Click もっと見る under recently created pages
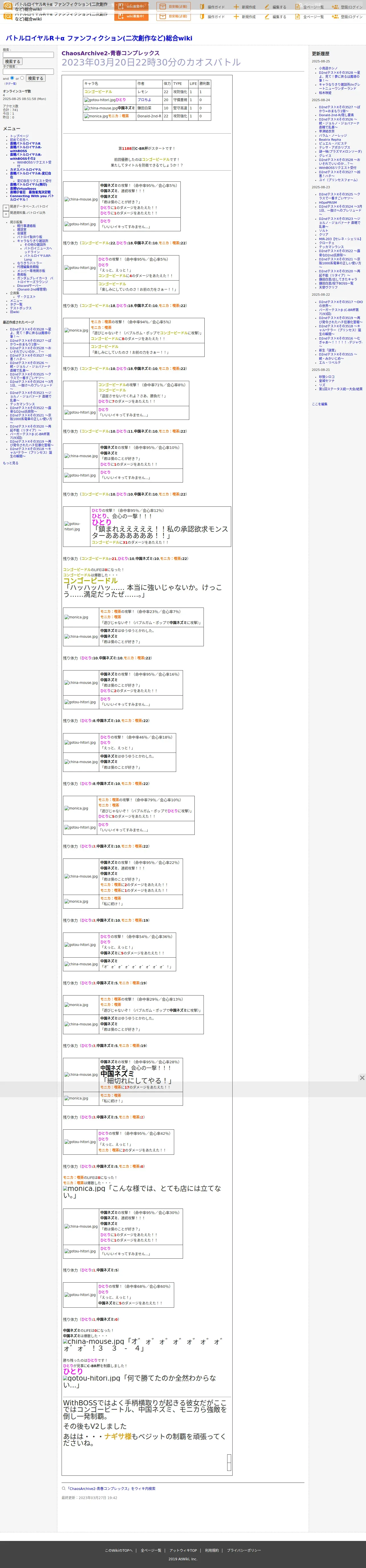Screen dimensions: 366x1568 click(10, 463)
